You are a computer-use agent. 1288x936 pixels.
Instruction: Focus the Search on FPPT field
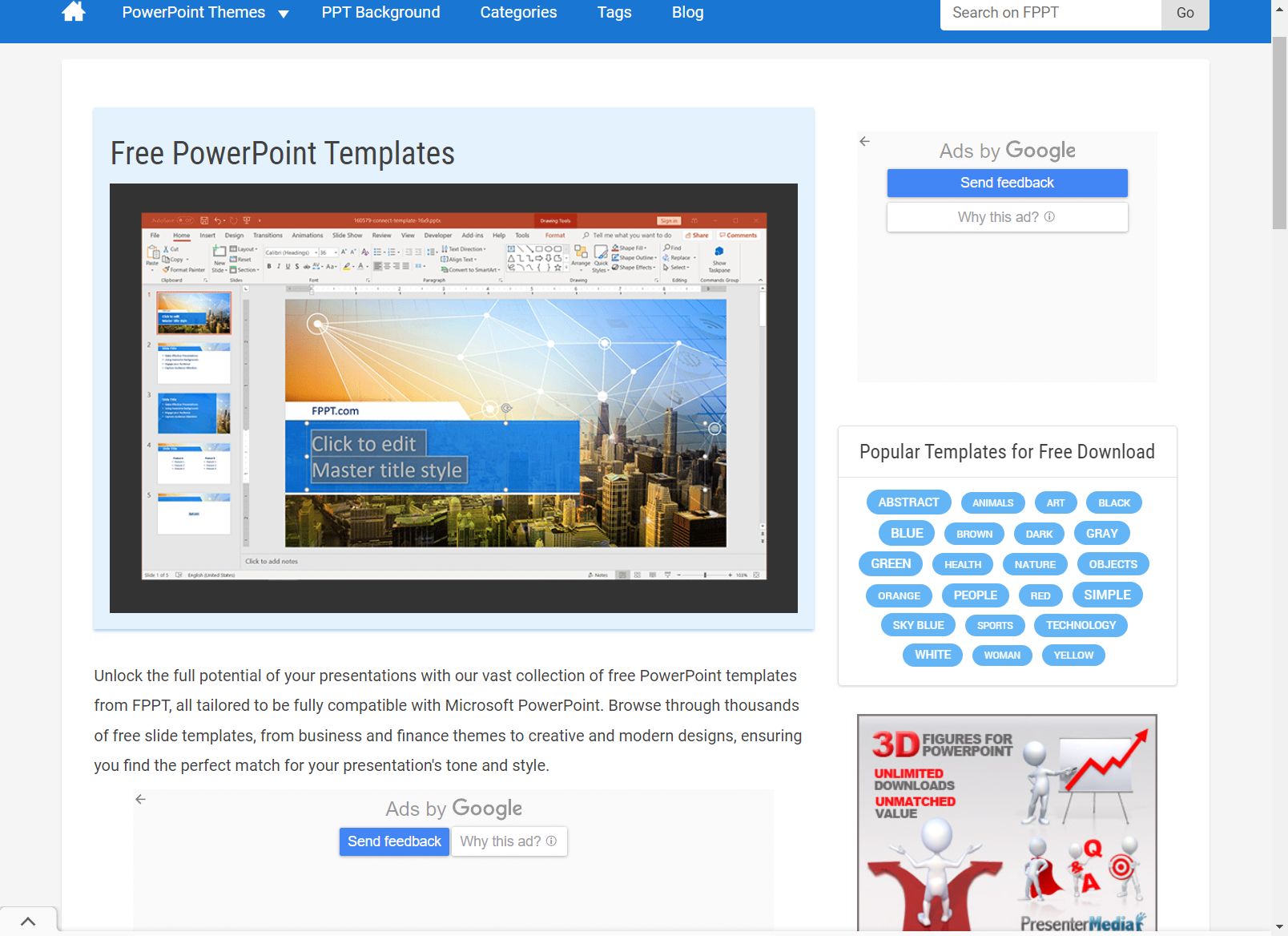pyautogui.click(x=1051, y=13)
